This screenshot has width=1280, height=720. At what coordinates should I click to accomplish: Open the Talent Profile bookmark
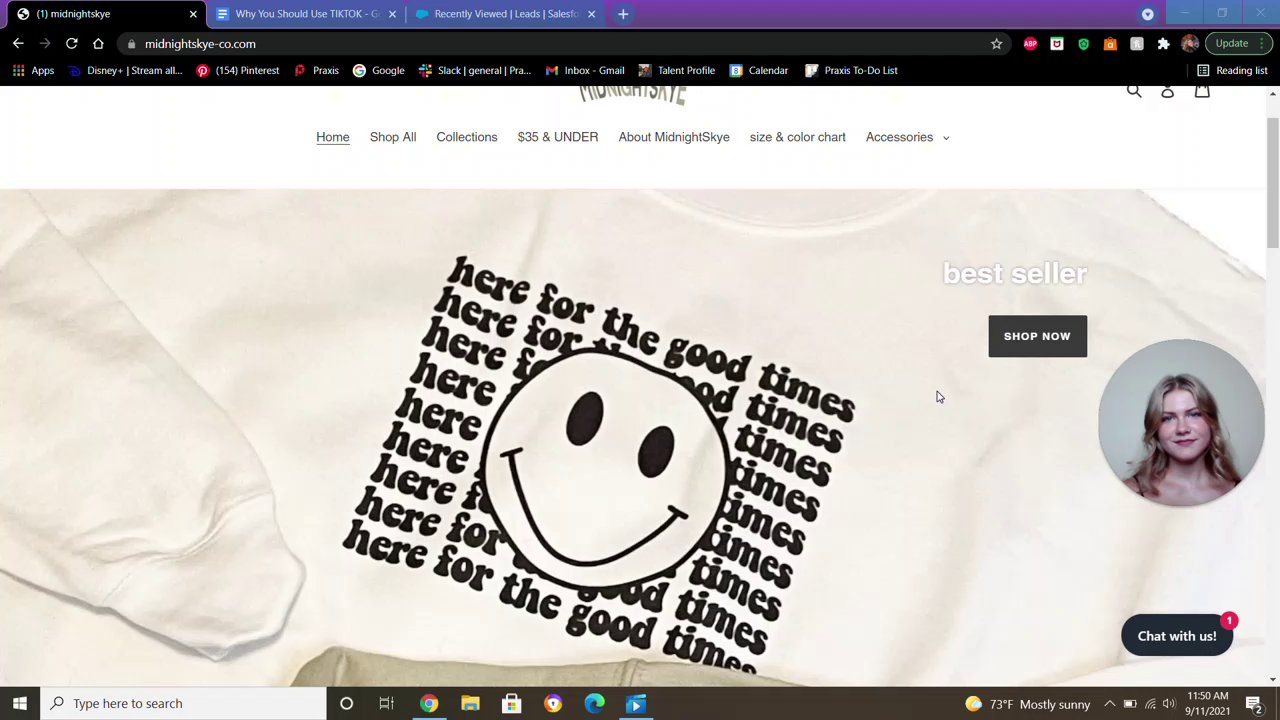pos(677,70)
